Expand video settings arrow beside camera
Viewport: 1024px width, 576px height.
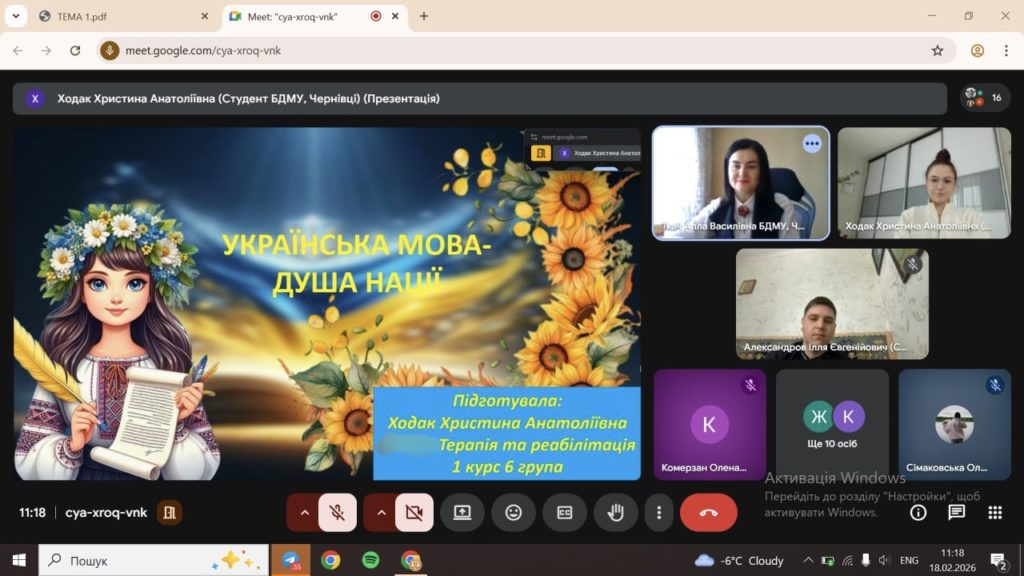tap(380, 512)
